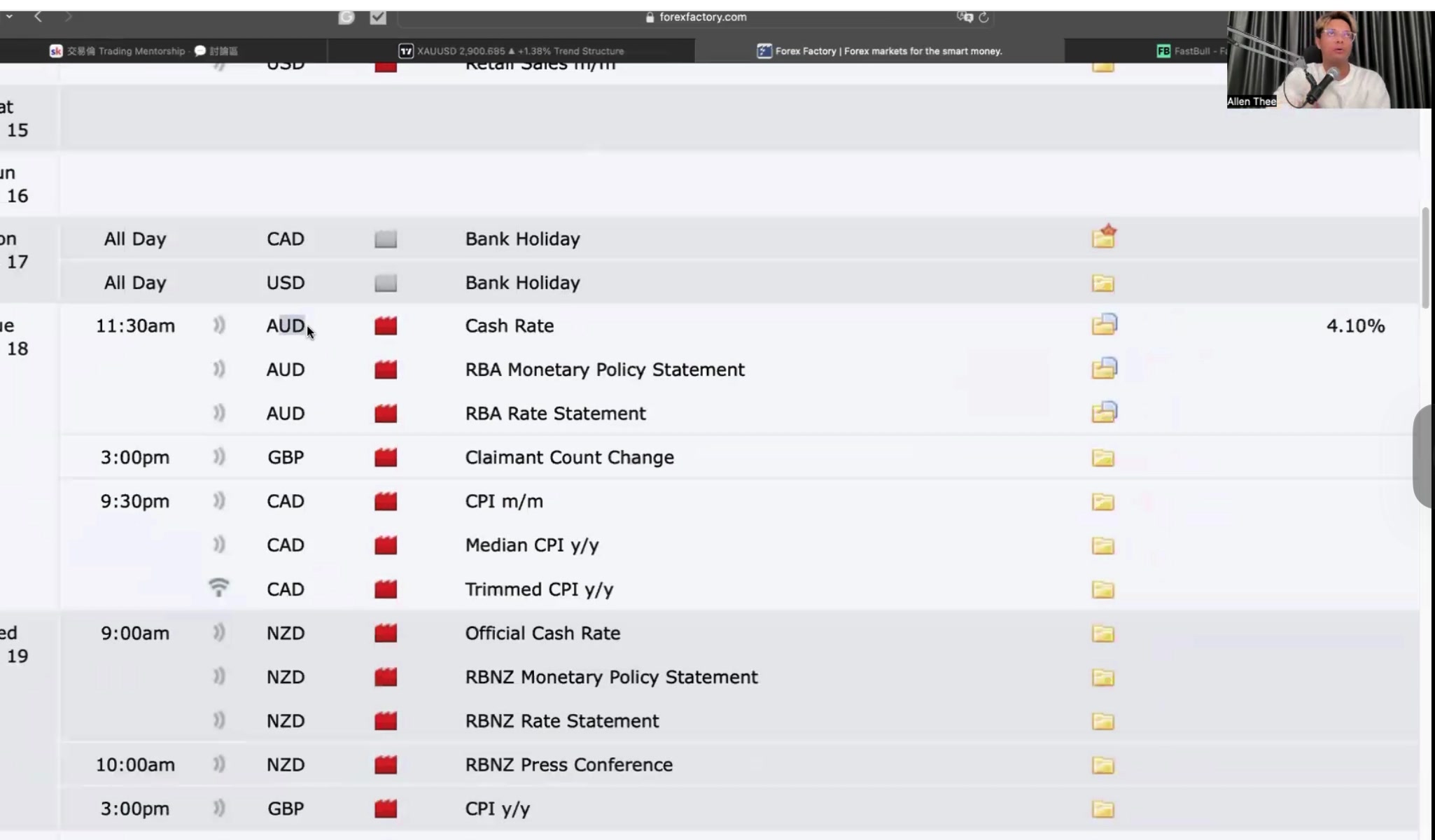This screenshot has width=1435, height=840.
Task: Click the red impact icon for CPI m/m
Action: pyautogui.click(x=385, y=501)
